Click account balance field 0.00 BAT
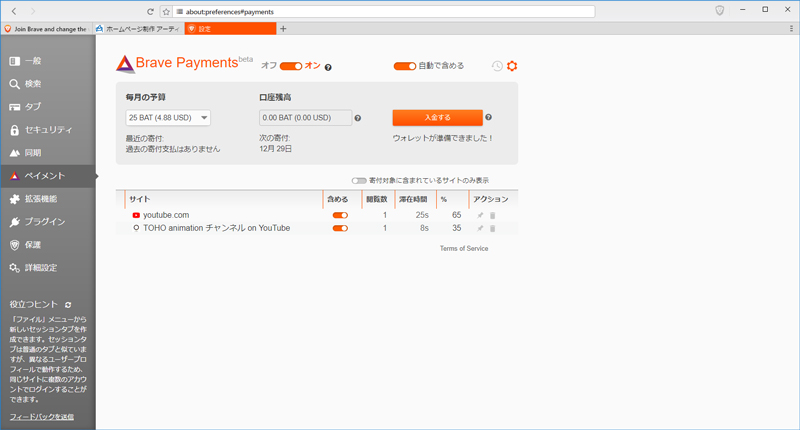The image size is (800, 430). tap(305, 118)
